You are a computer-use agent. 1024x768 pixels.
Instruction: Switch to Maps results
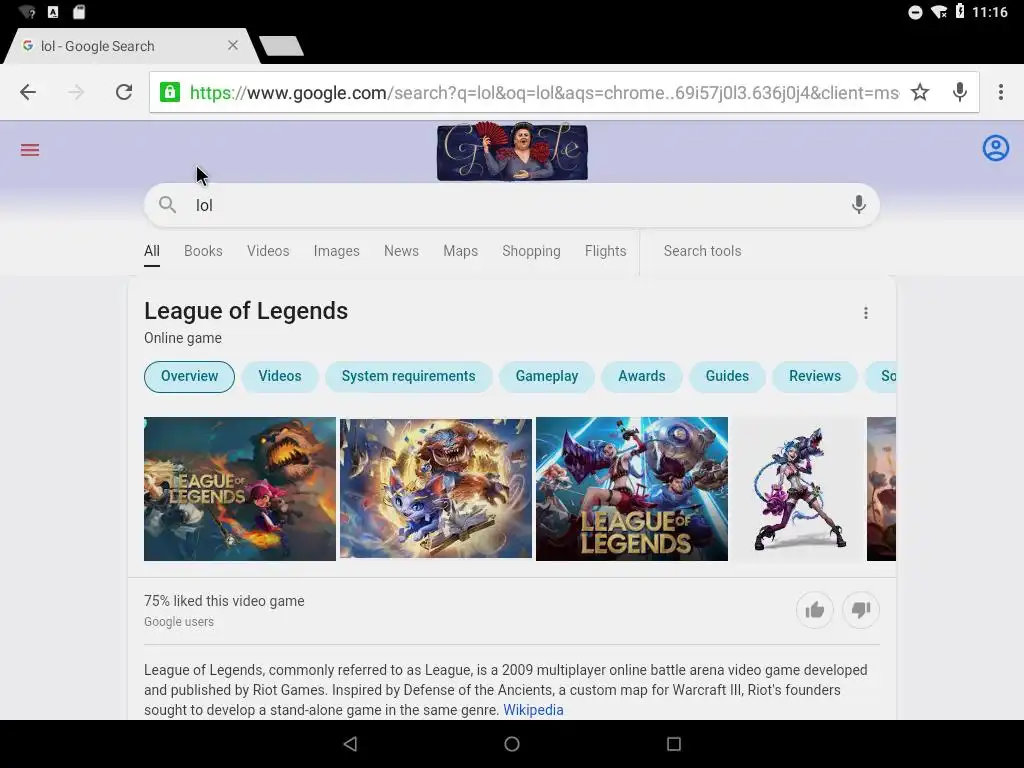460,251
